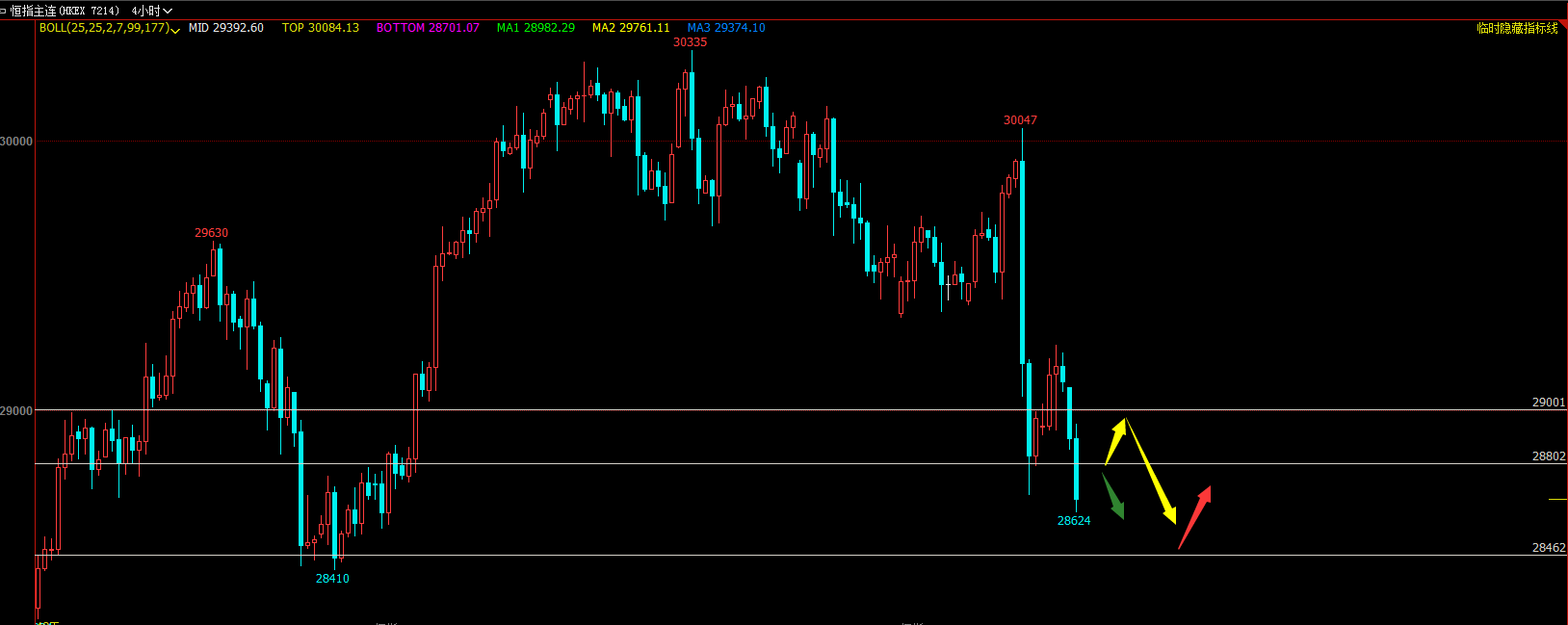Viewport: 1568px width, 625px height.
Task: Click the 29630 peak price label
Action: click(211, 233)
